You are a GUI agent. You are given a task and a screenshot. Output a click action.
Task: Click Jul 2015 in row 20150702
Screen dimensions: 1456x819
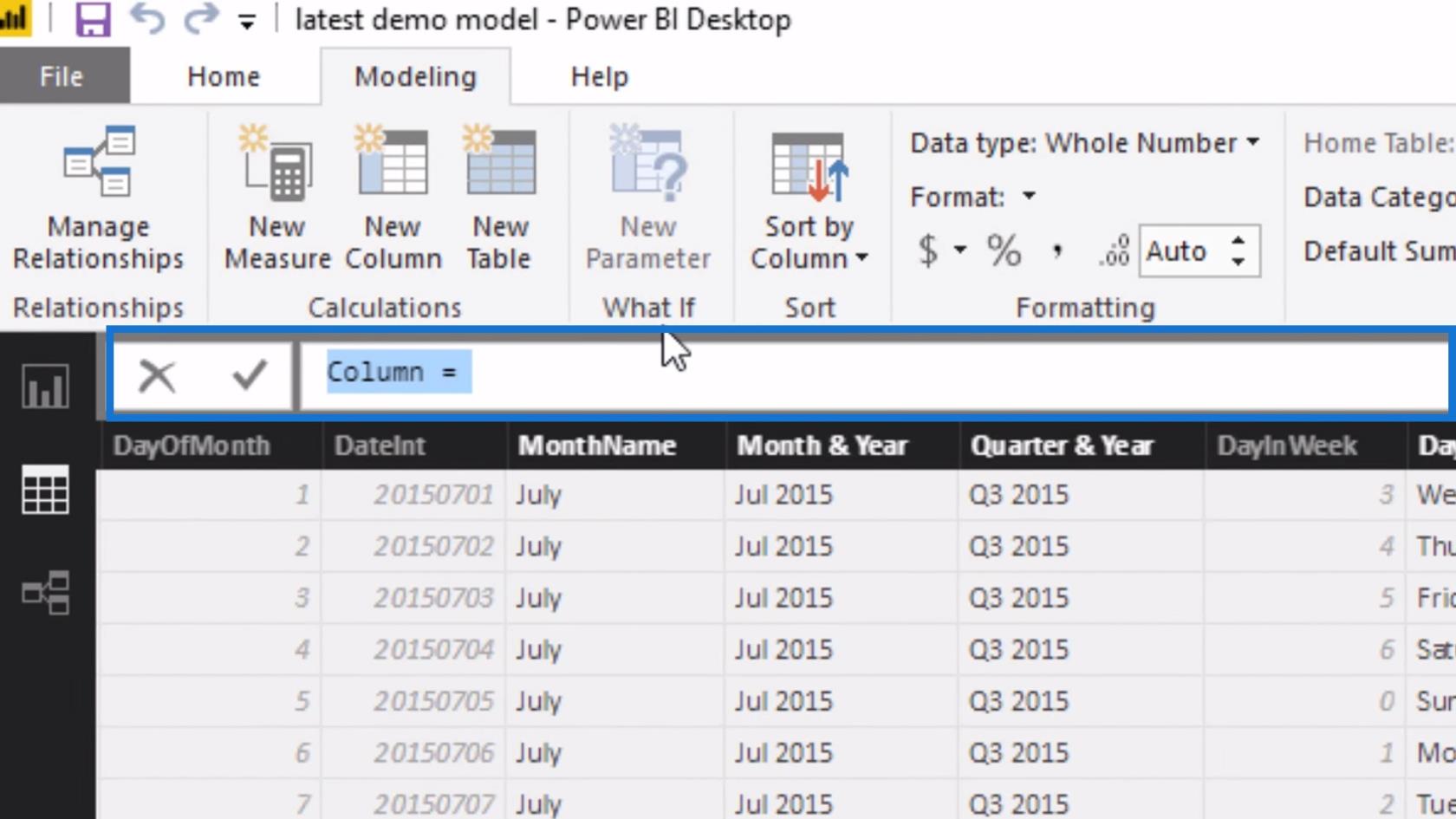pos(783,546)
